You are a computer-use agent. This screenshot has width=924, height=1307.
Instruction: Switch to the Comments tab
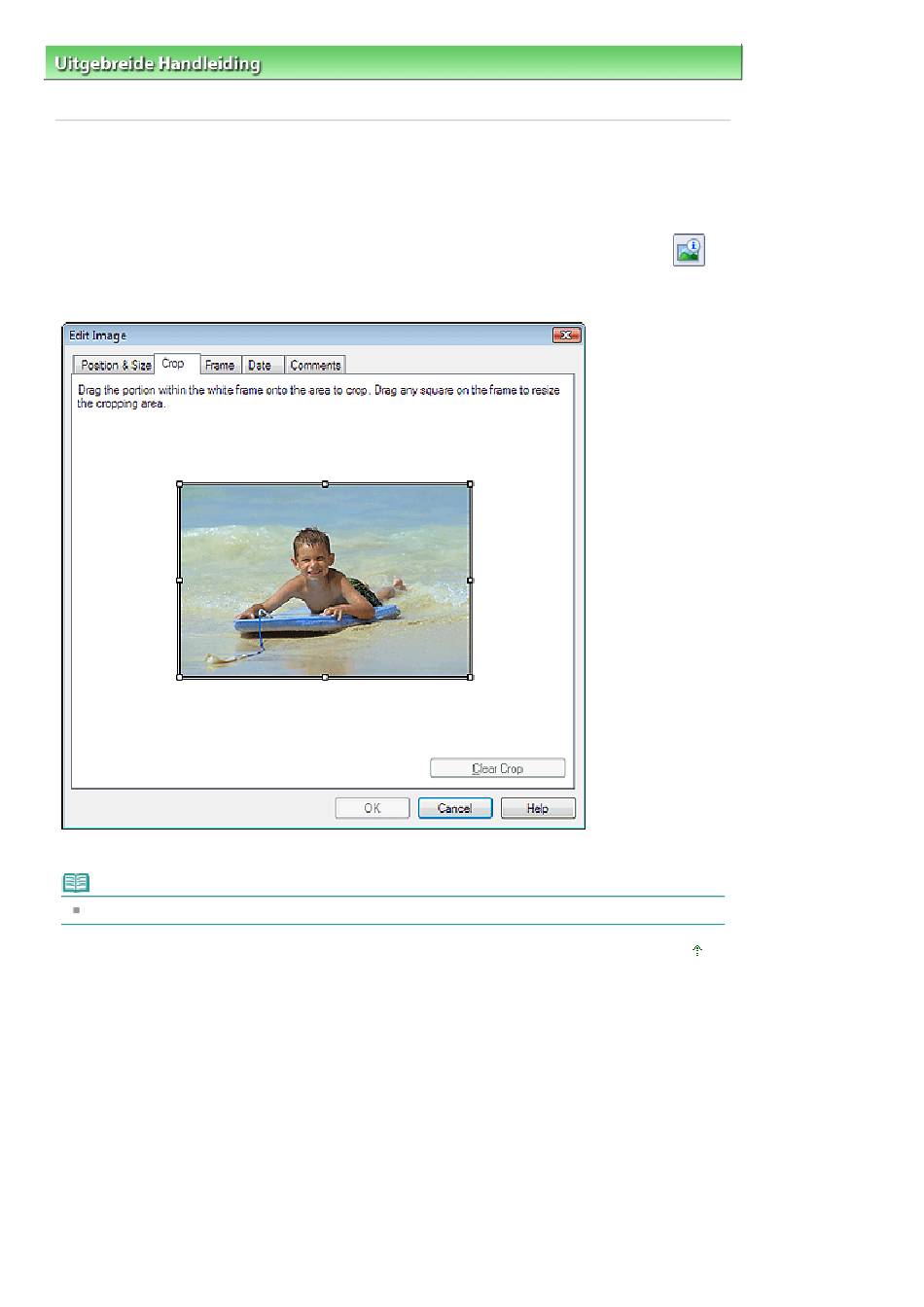[x=315, y=365]
